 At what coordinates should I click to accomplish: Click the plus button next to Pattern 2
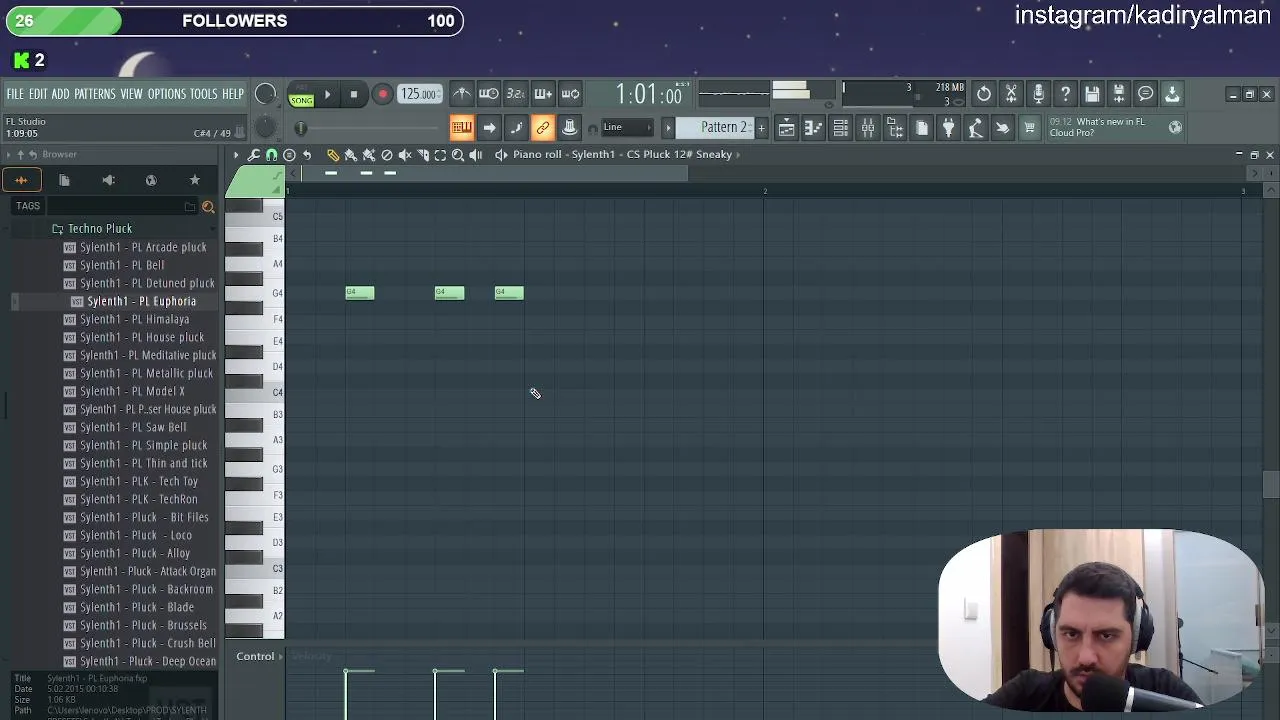point(761,128)
